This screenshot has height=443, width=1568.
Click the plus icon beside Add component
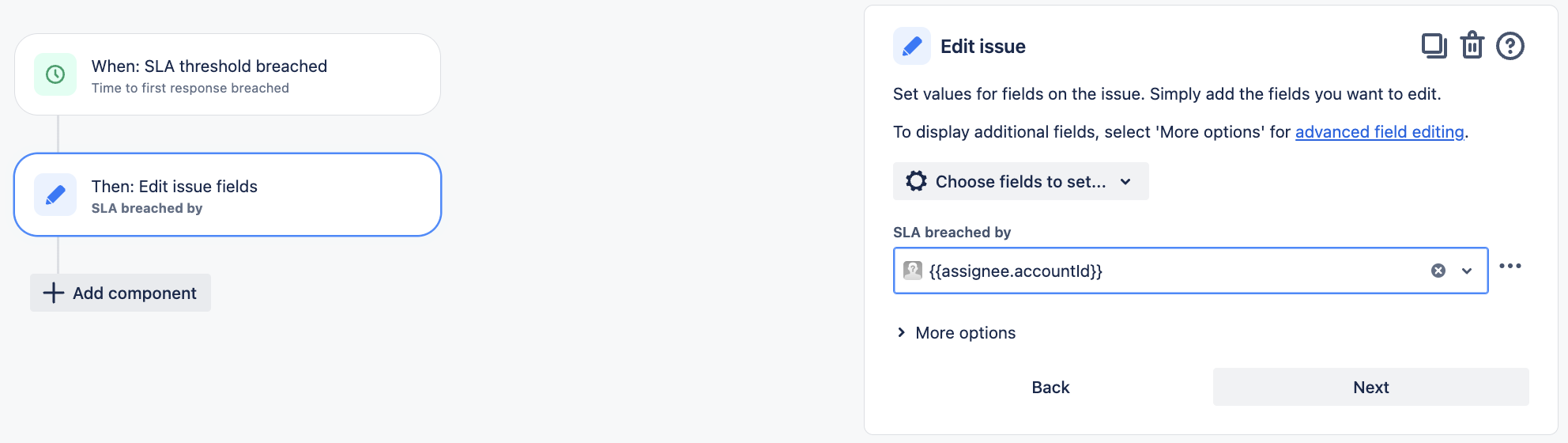(54, 293)
